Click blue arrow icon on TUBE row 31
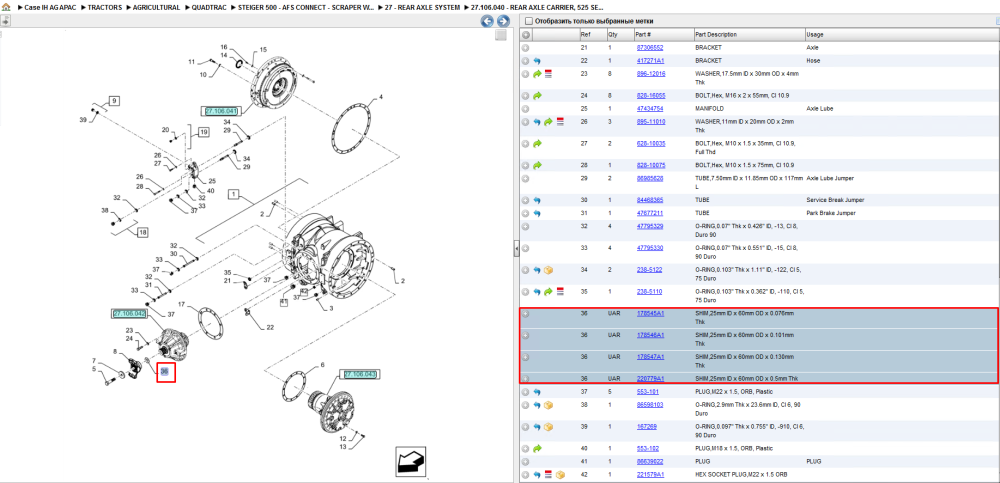The image size is (1000, 483). 537,213
